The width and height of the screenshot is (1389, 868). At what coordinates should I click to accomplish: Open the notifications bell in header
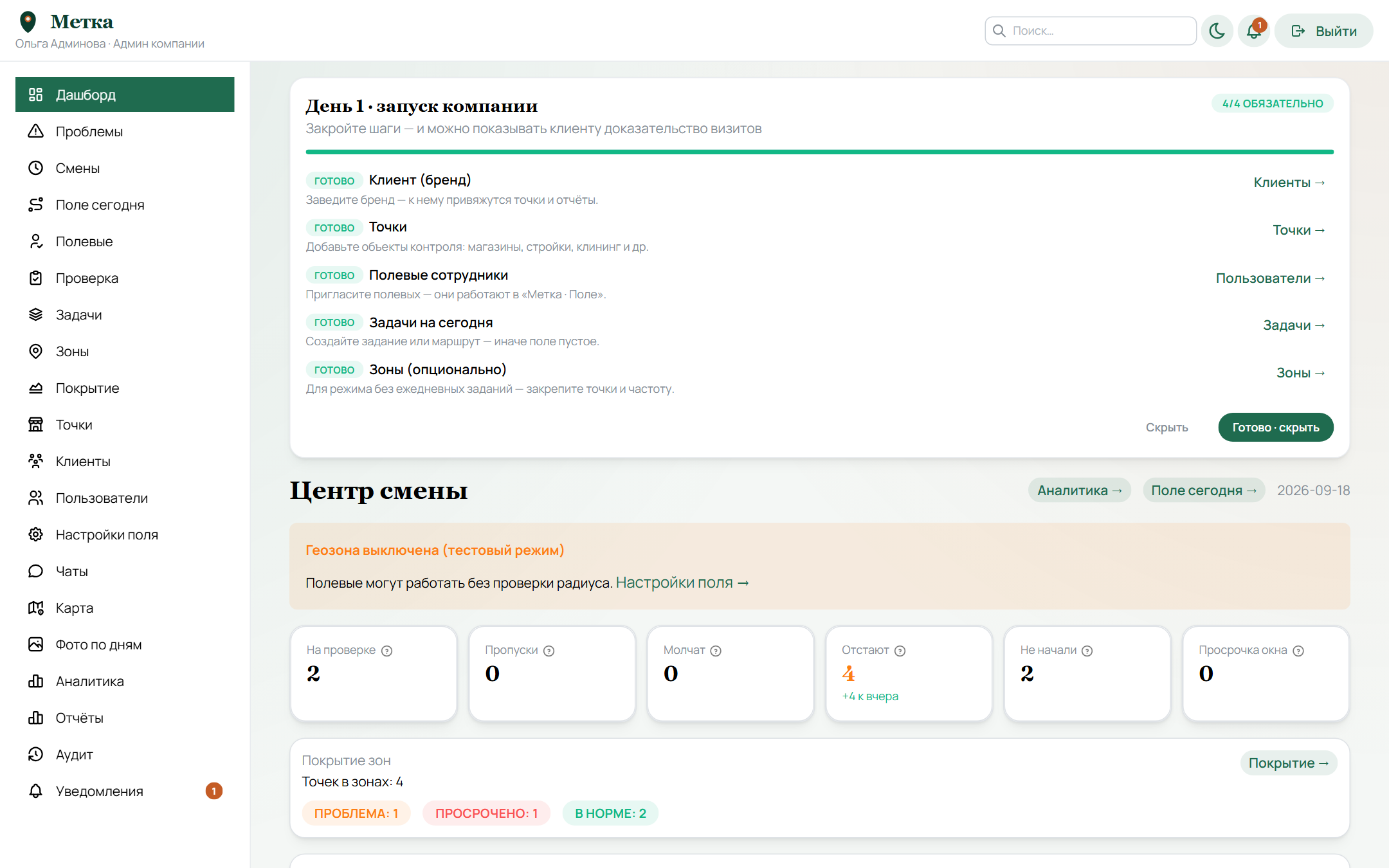click(1254, 31)
